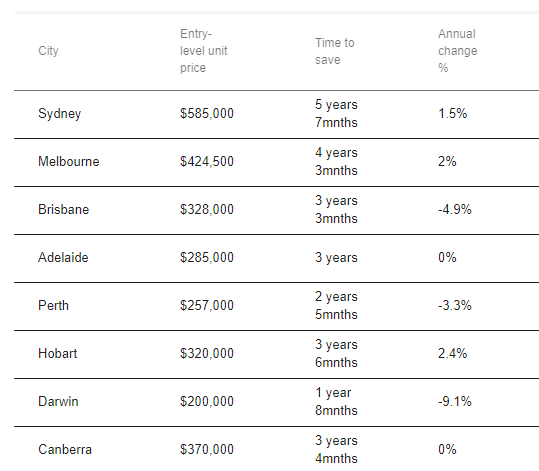Select the Brisbane city cell
This screenshot has height=471, width=539.
[64, 209]
